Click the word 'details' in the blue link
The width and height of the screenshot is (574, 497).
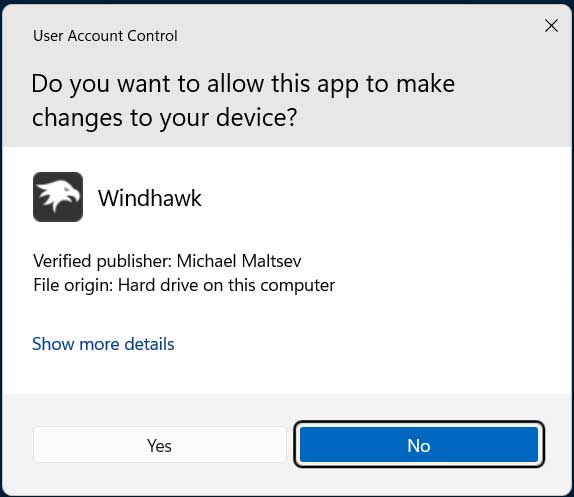tap(149, 344)
